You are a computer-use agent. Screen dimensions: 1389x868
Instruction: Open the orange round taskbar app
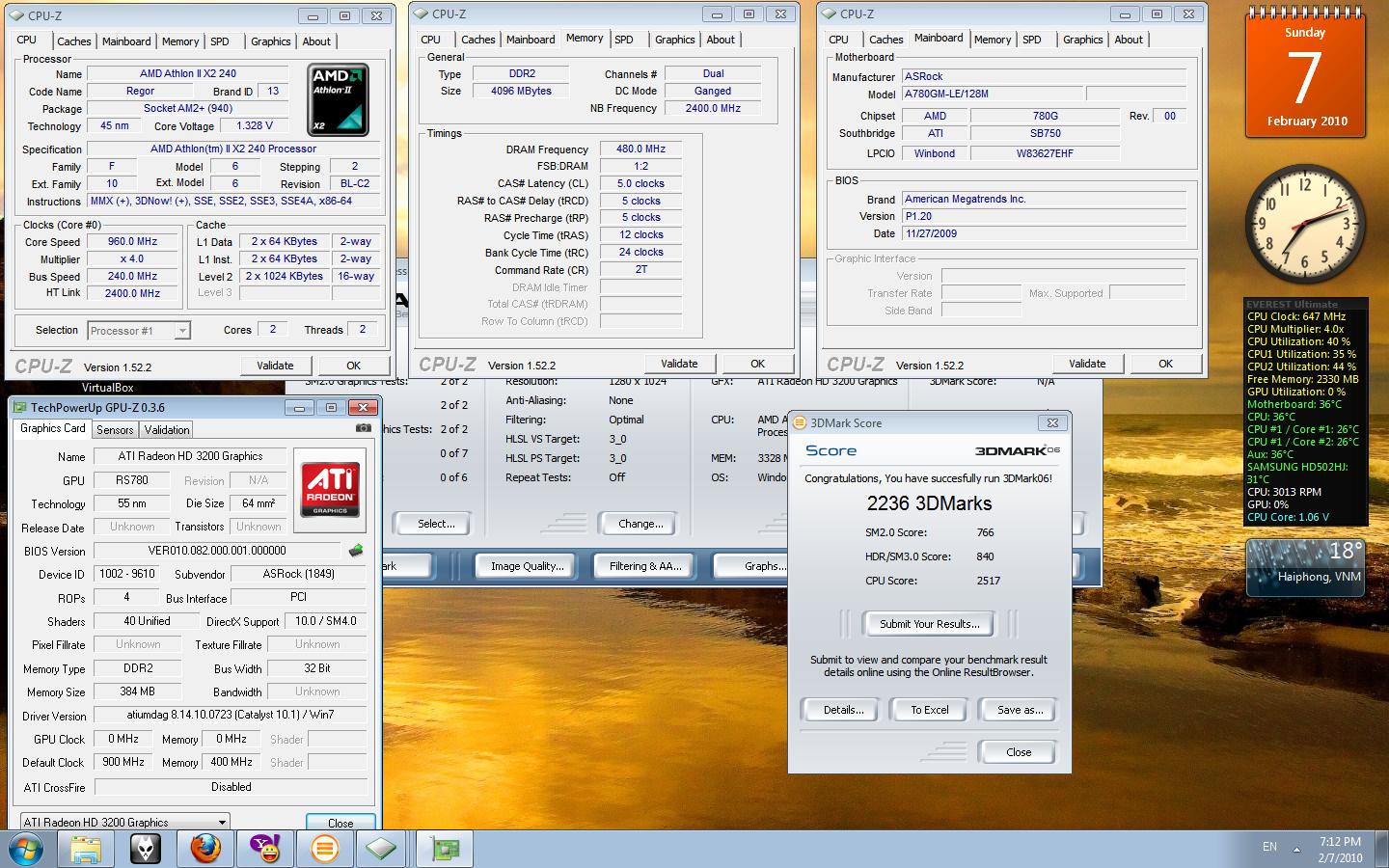325,850
